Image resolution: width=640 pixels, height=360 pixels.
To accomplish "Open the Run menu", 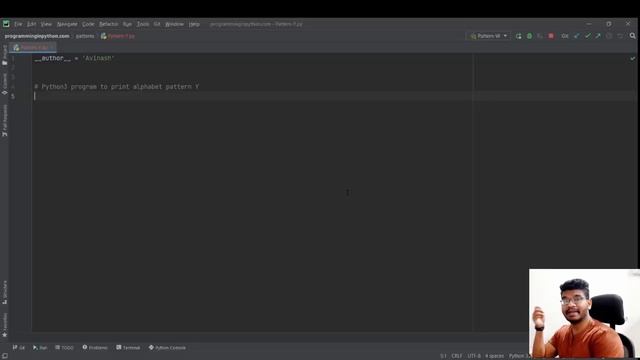I will point(127,24).
